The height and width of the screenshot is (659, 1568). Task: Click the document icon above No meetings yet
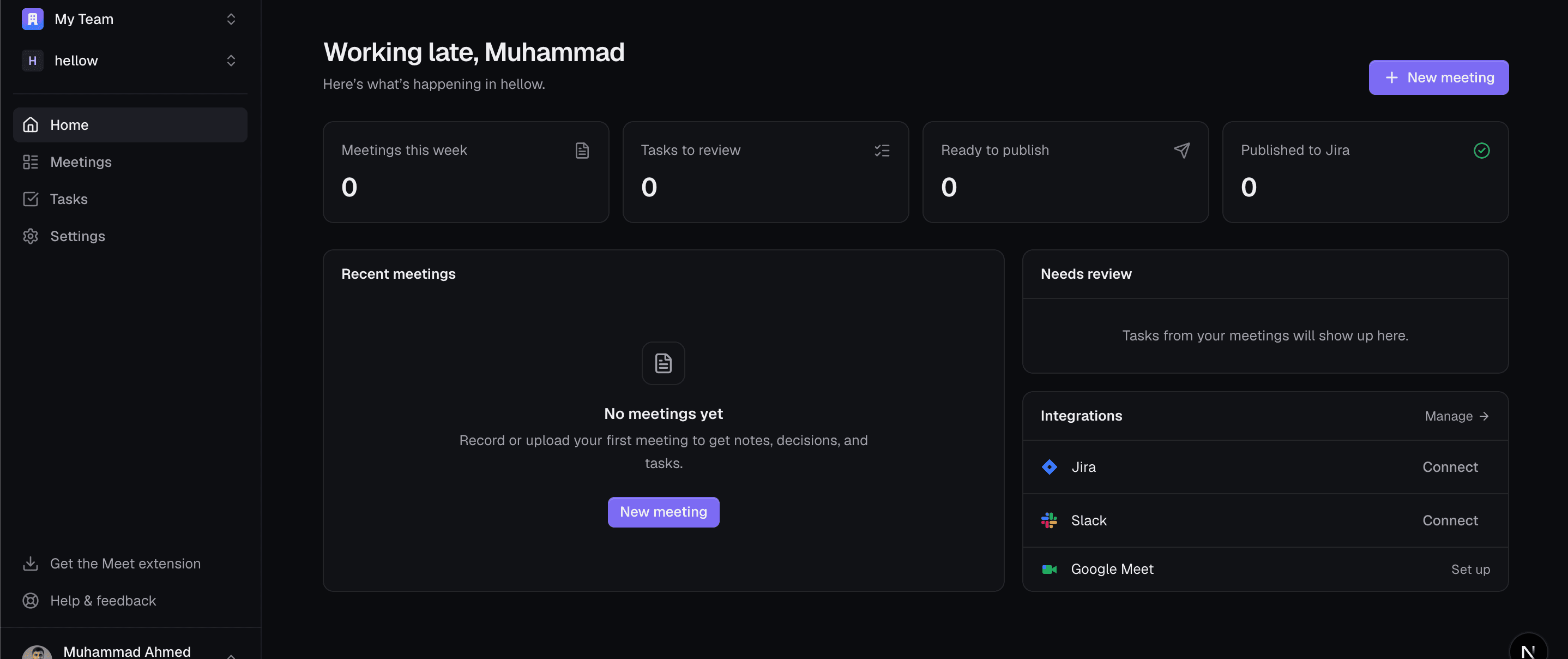[x=663, y=363]
